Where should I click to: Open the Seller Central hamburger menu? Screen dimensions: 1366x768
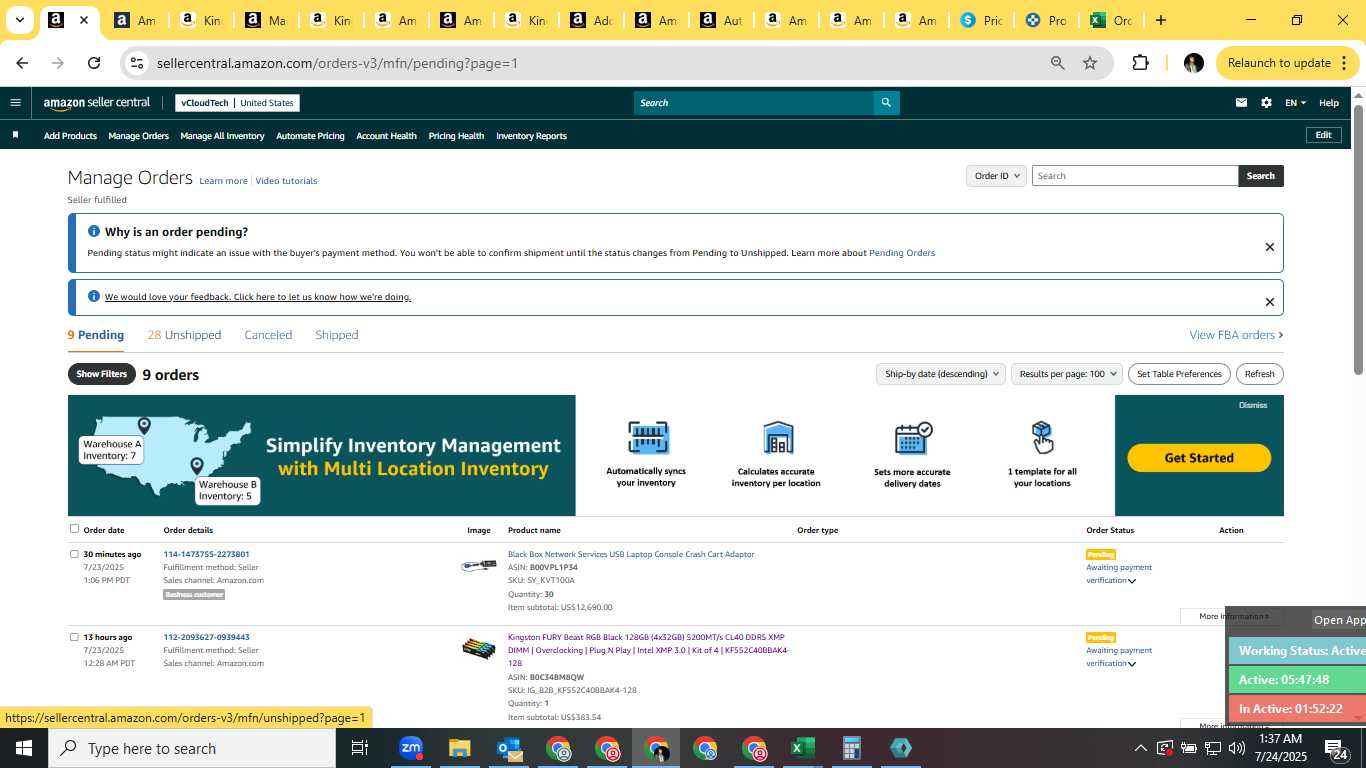click(15, 102)
